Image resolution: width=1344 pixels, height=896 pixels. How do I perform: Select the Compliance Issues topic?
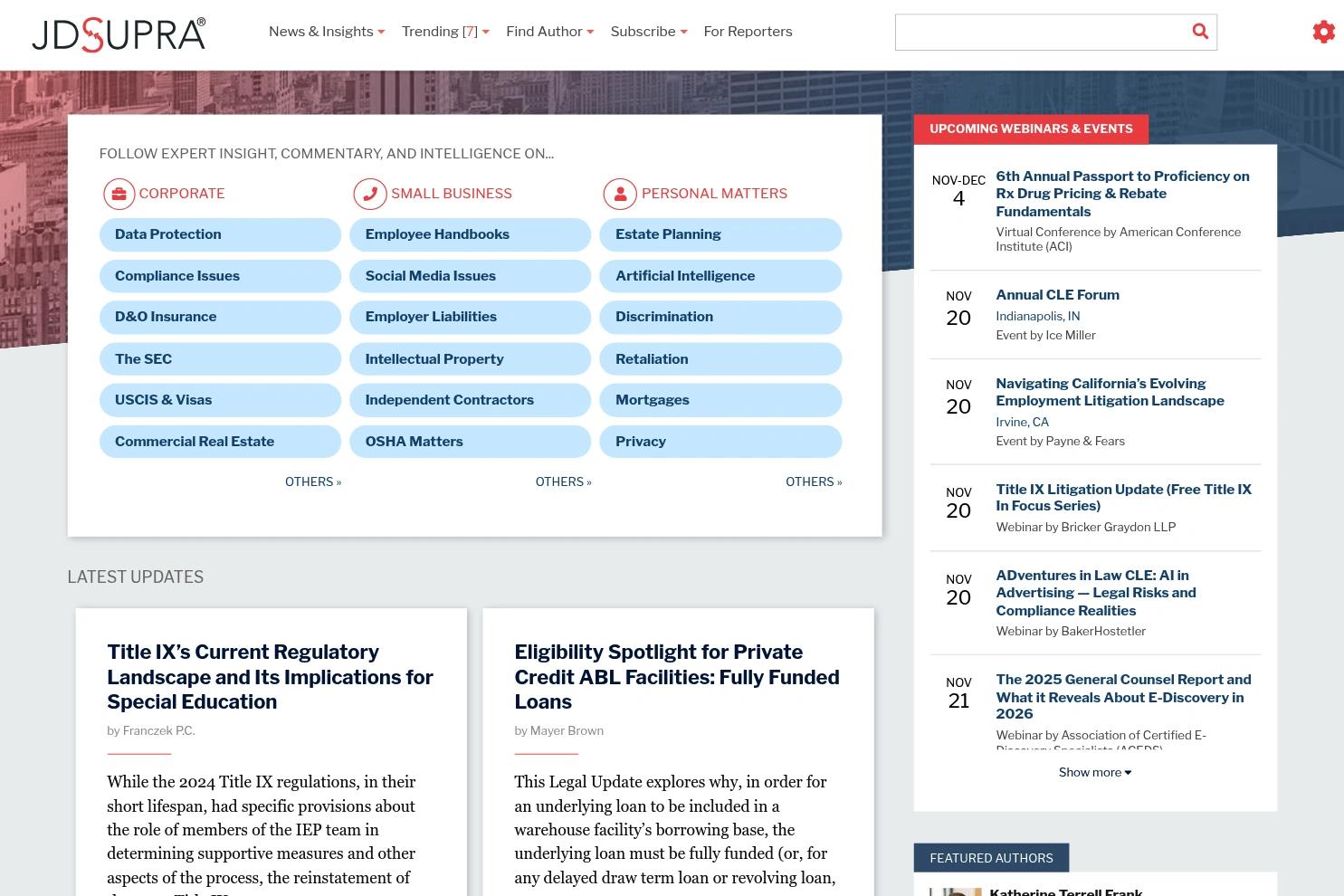tap(220, 276)
